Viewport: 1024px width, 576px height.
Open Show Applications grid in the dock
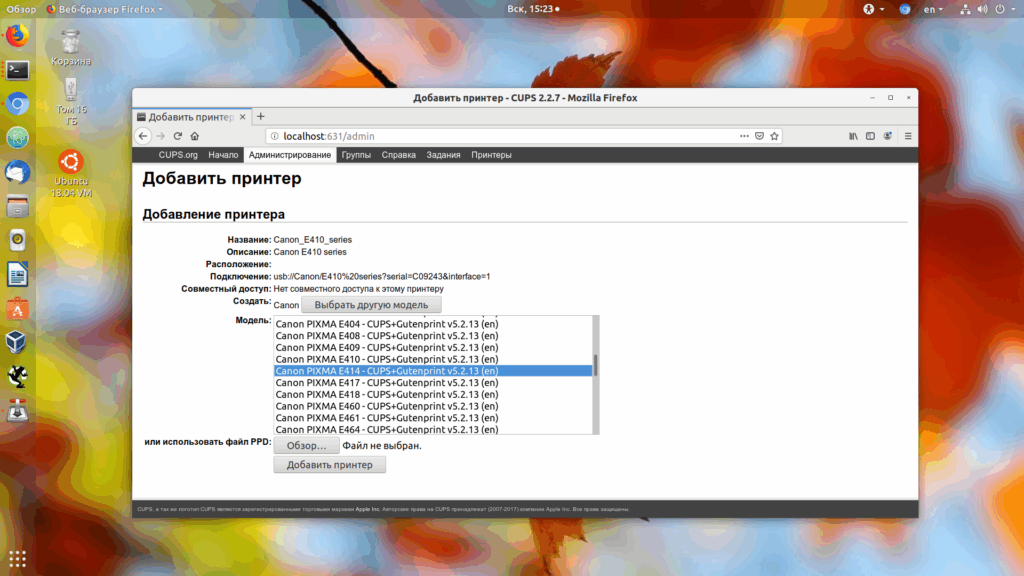(x=18, y=558)
